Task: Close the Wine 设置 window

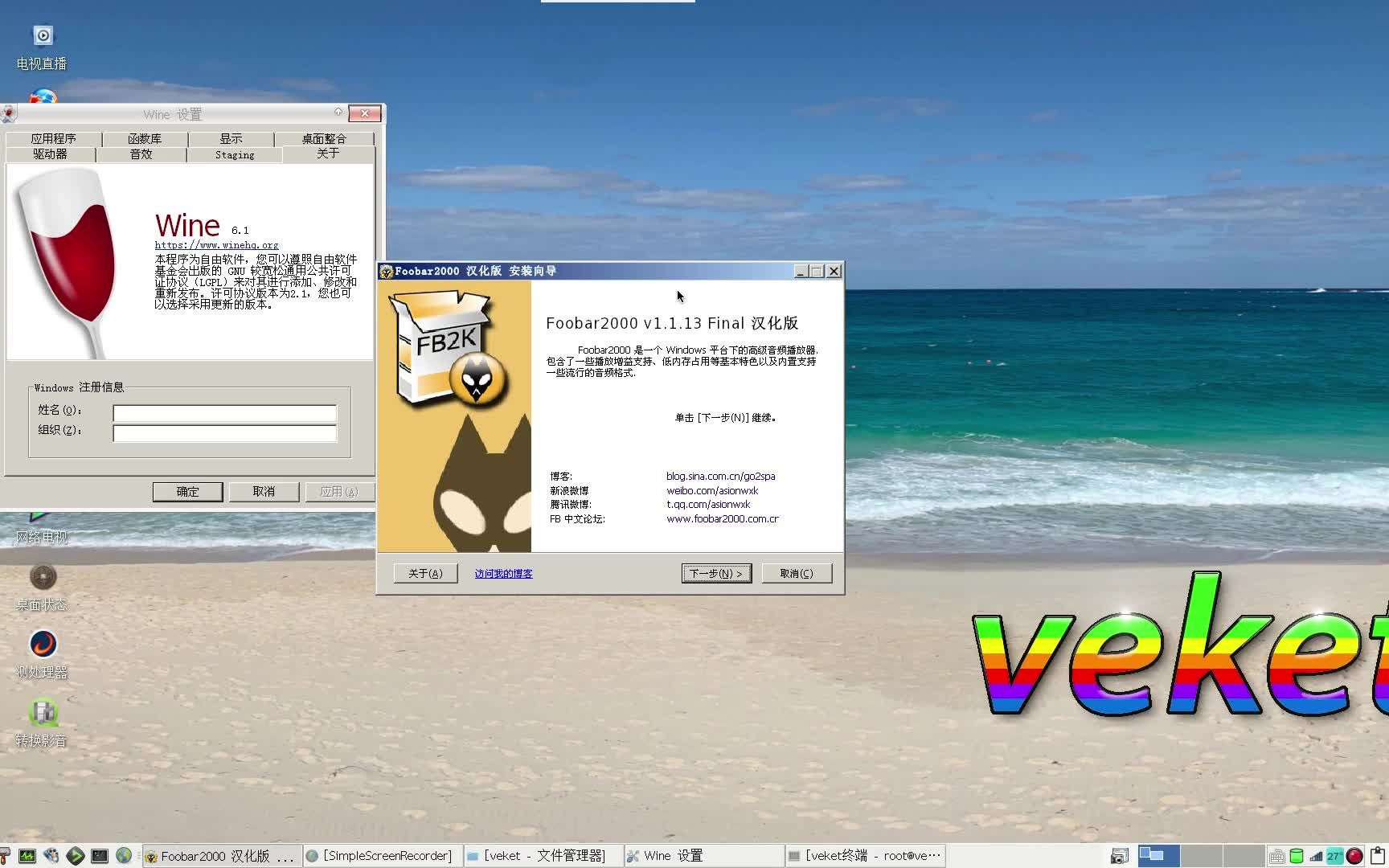Action: click(x=365, y=113)
